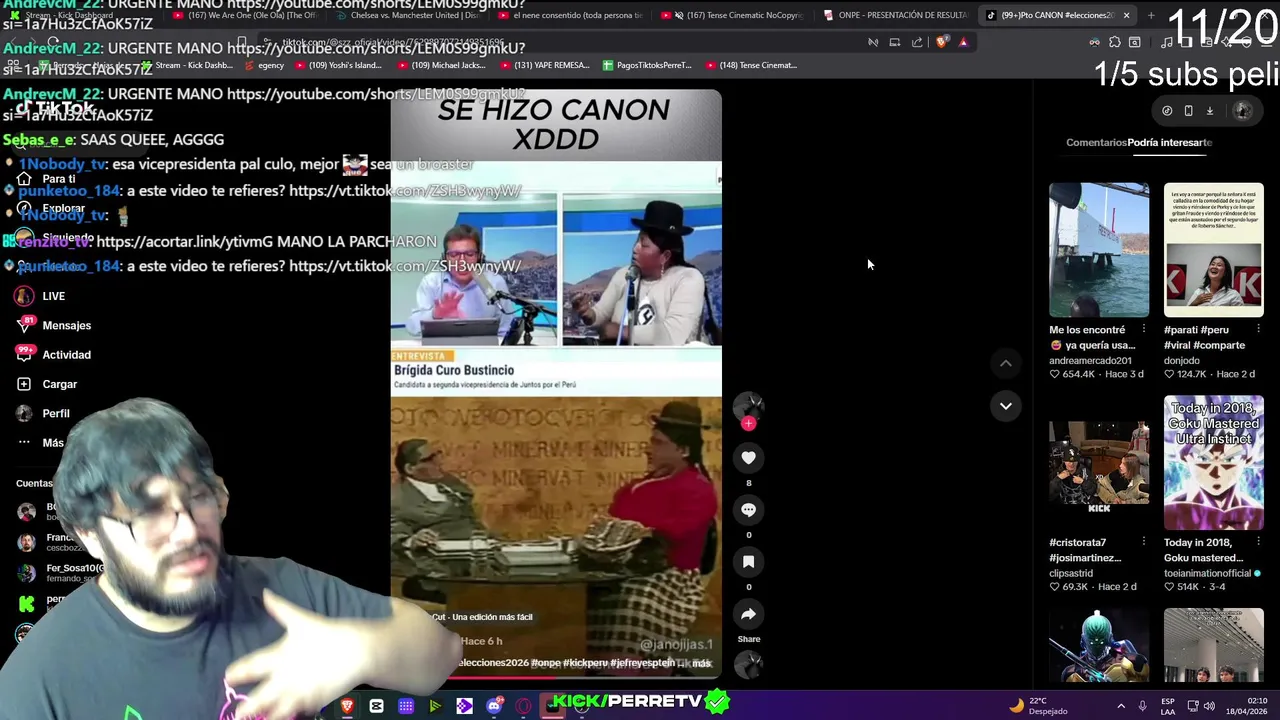Open the 'Today in 2018, Goku' thumbnail
Image resolution: width=1280 pixels, height=720 pixels.
(x=1213, y=462)
